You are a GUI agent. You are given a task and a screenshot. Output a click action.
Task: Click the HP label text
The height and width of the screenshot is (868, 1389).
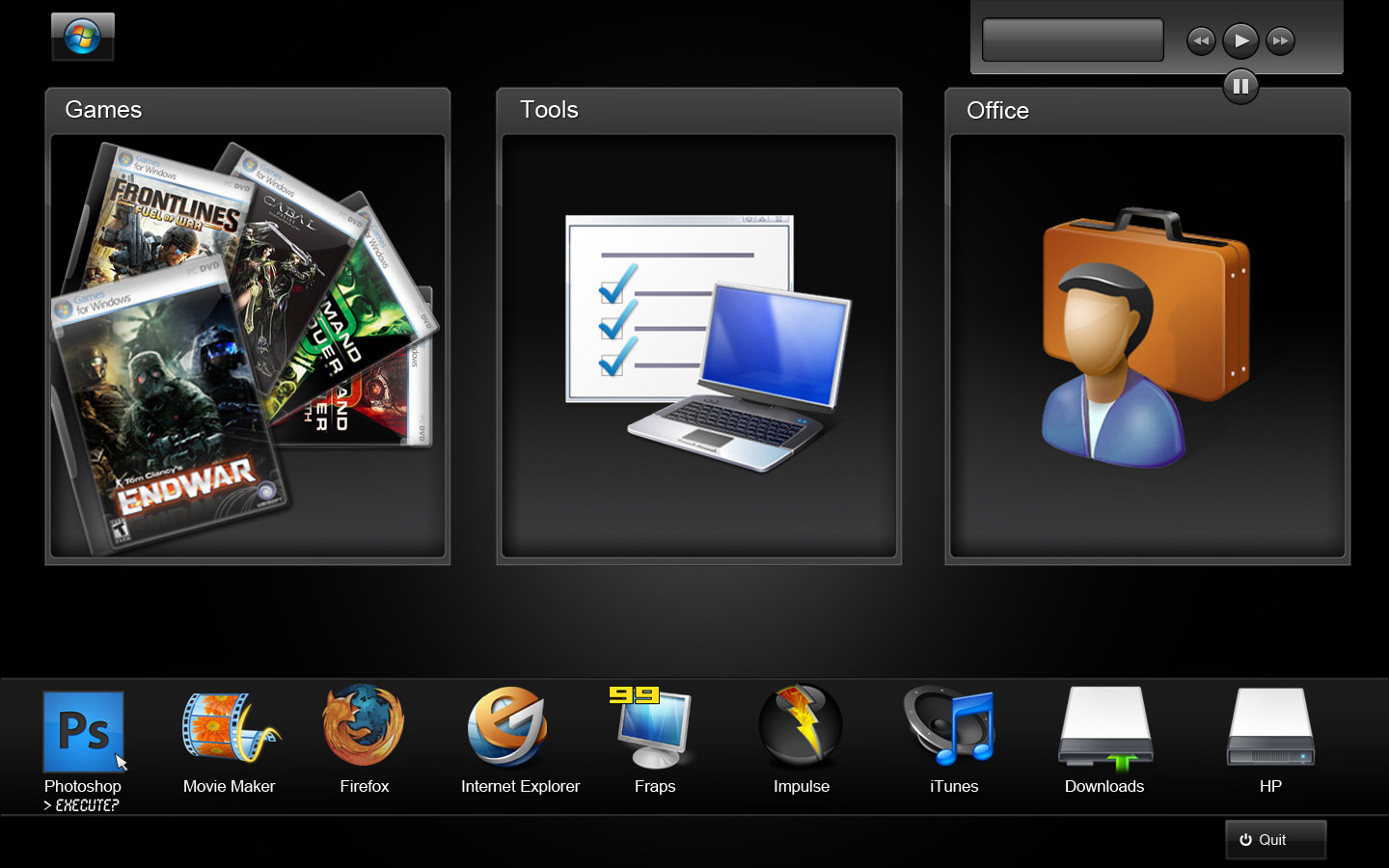[x=1270, y=786]
